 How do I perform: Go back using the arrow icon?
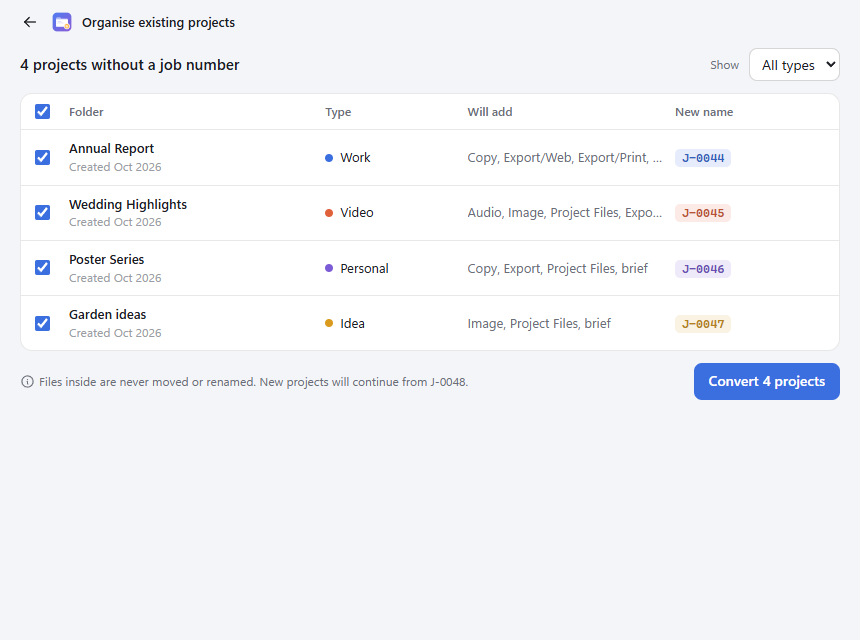(30, 22)
